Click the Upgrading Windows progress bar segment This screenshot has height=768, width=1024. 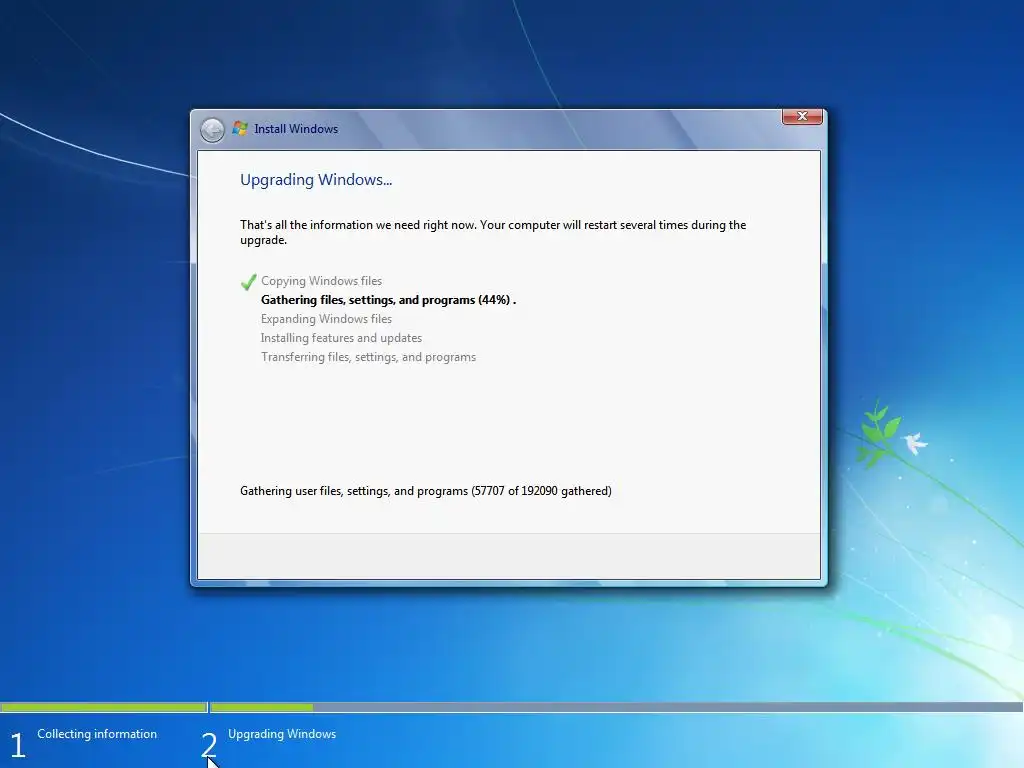tap(616, 707)
